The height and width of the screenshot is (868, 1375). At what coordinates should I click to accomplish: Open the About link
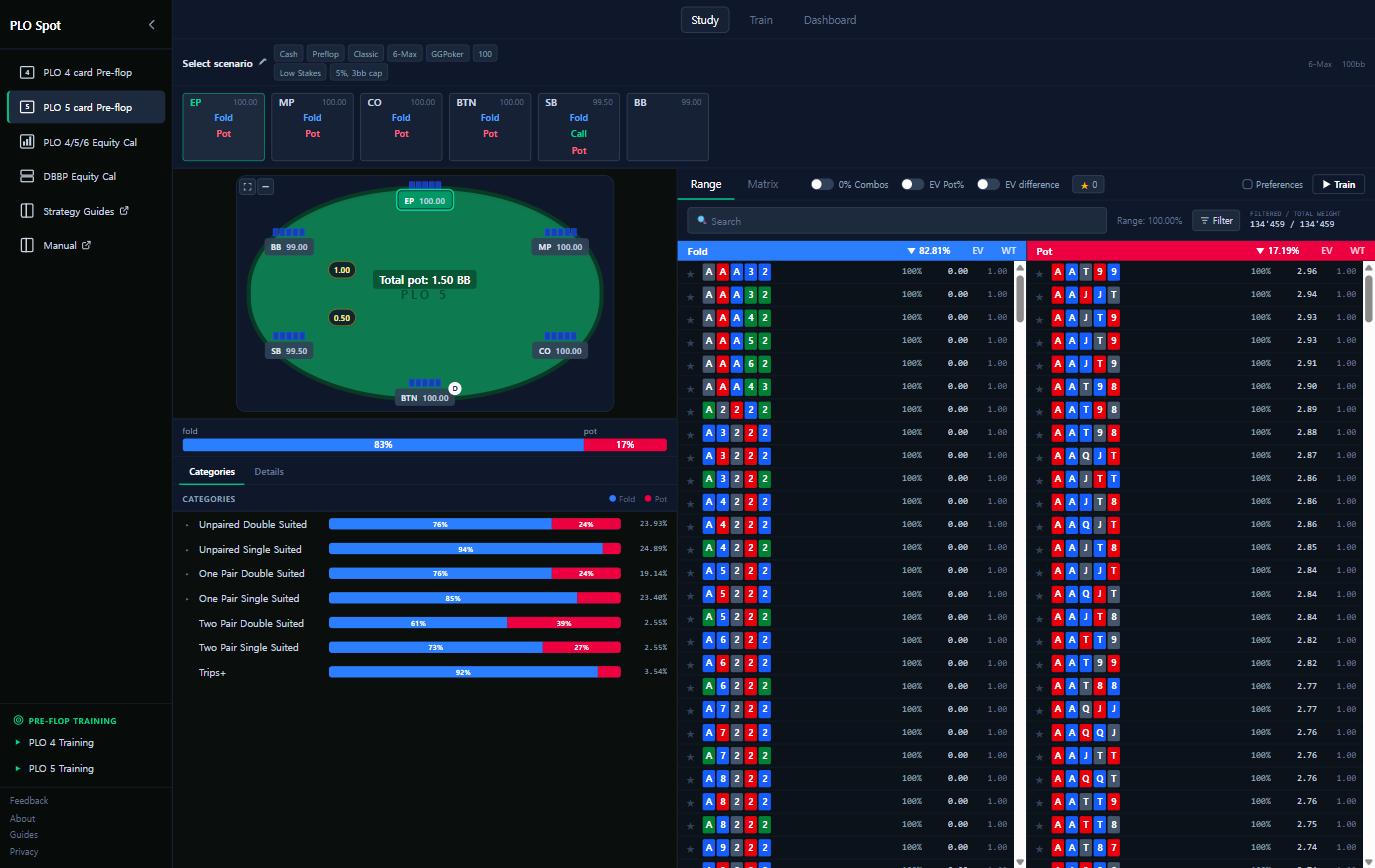[22, 818]
